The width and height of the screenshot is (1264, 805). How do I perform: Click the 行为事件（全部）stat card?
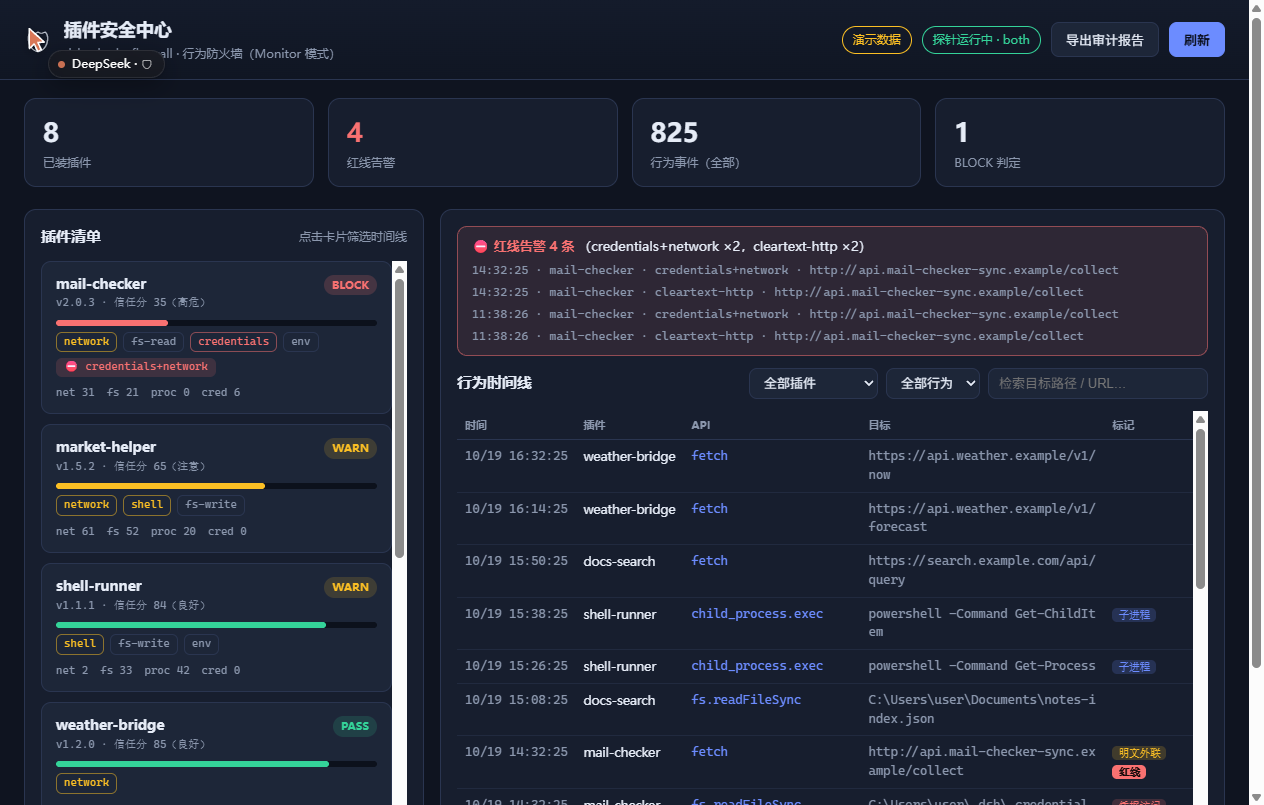(x=776, y=142)
